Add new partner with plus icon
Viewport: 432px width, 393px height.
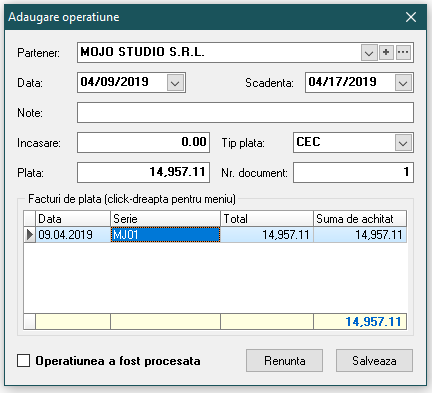pyautogui.click(x=386, y=52)
